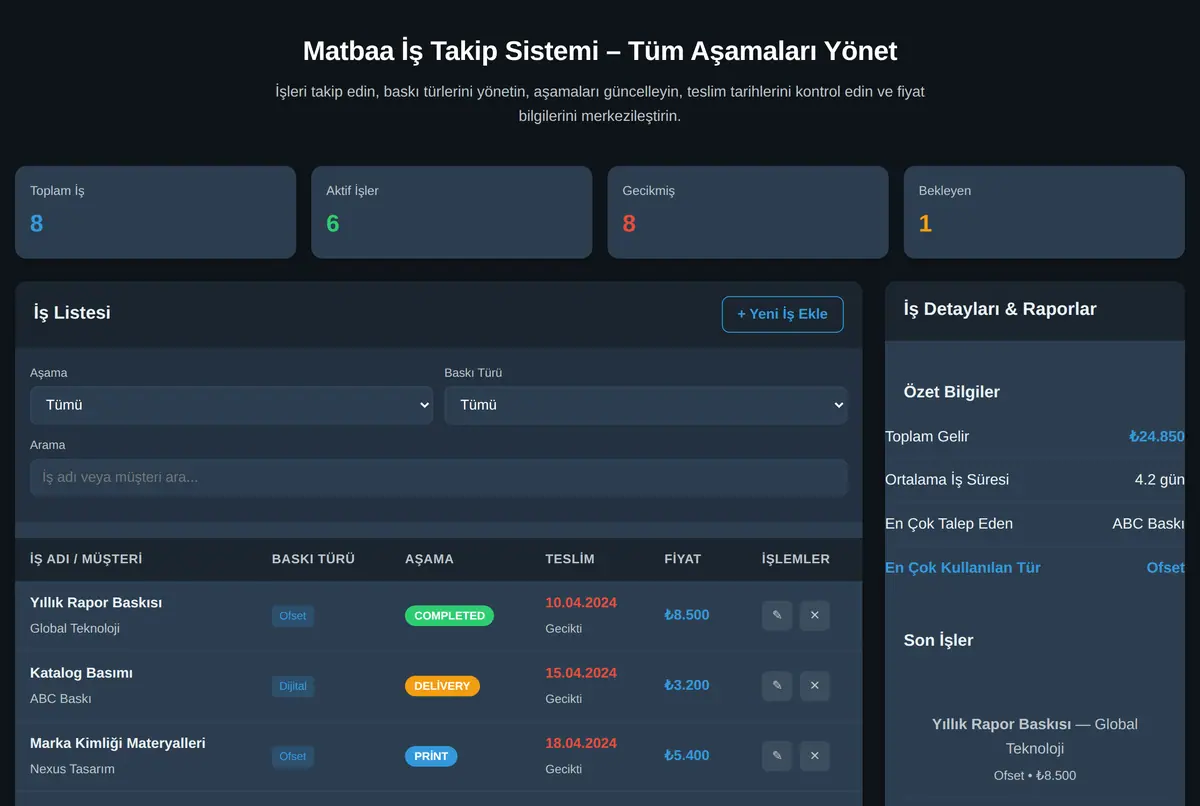Open the Aşama filter dropdown
The height and width of the screenshot is (806, 1200).
pyautogui.click(x=231, y=405)
